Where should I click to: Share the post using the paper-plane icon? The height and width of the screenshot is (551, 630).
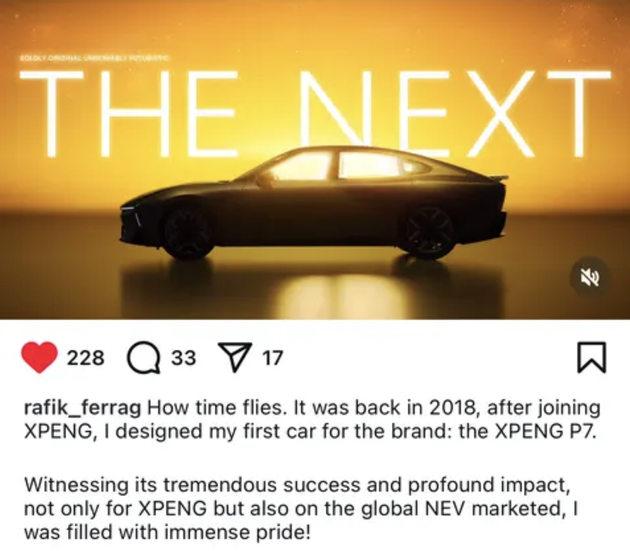coord(234,356)
